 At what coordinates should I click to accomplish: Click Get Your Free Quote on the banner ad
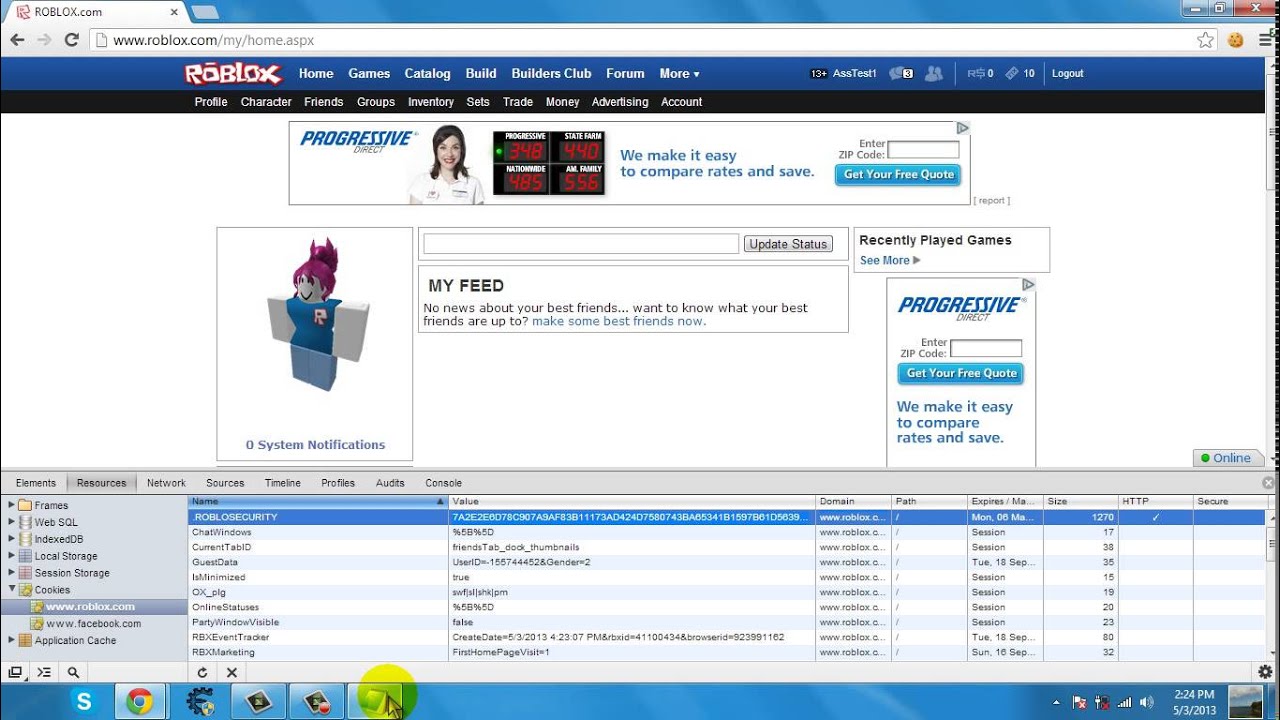point(899,174)
